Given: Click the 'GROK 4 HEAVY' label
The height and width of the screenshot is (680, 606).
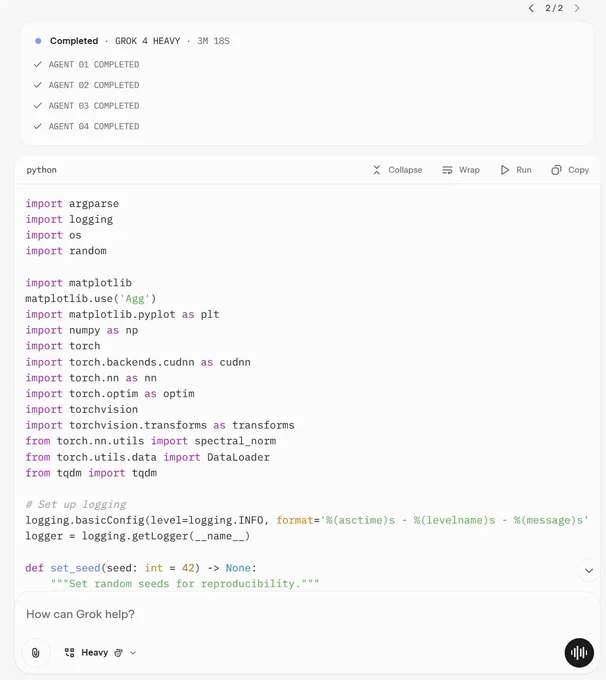Looking at the screenshot, I should pyautogui.click(x=147, y=41).
